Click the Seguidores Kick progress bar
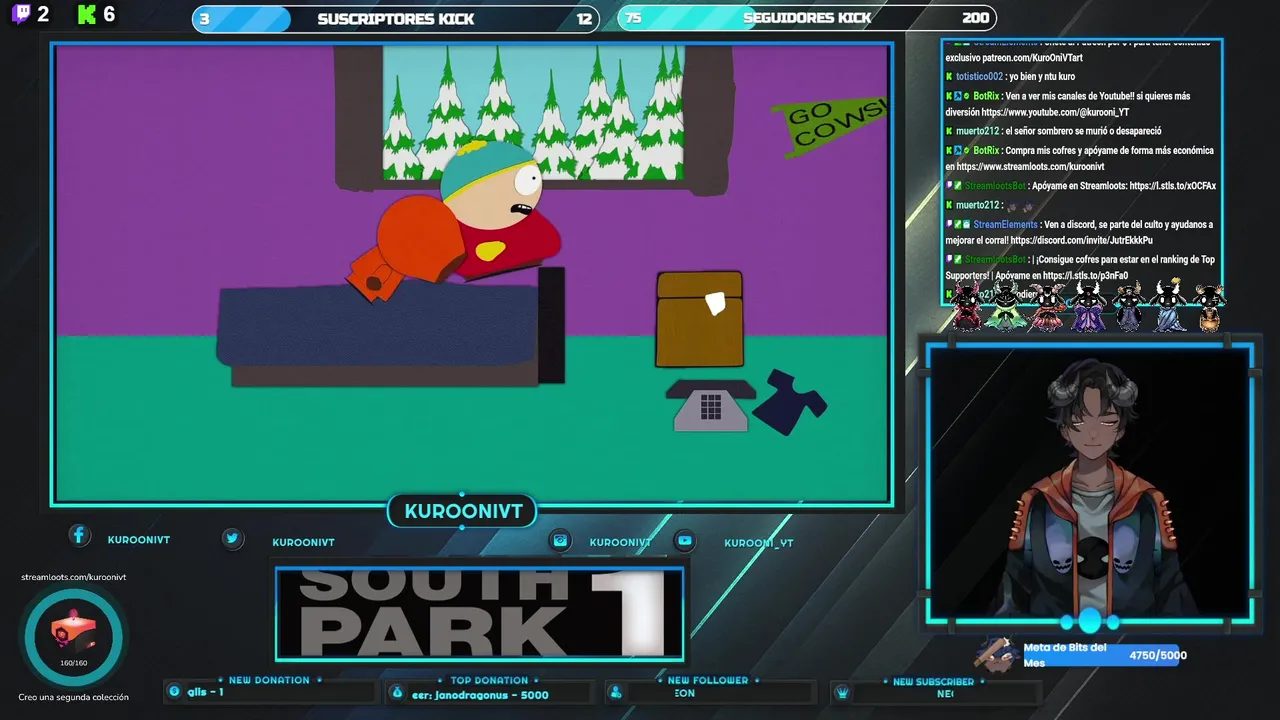Image resolution: width=1280 pixels, height=720 pixels. [x=806, y=18]
